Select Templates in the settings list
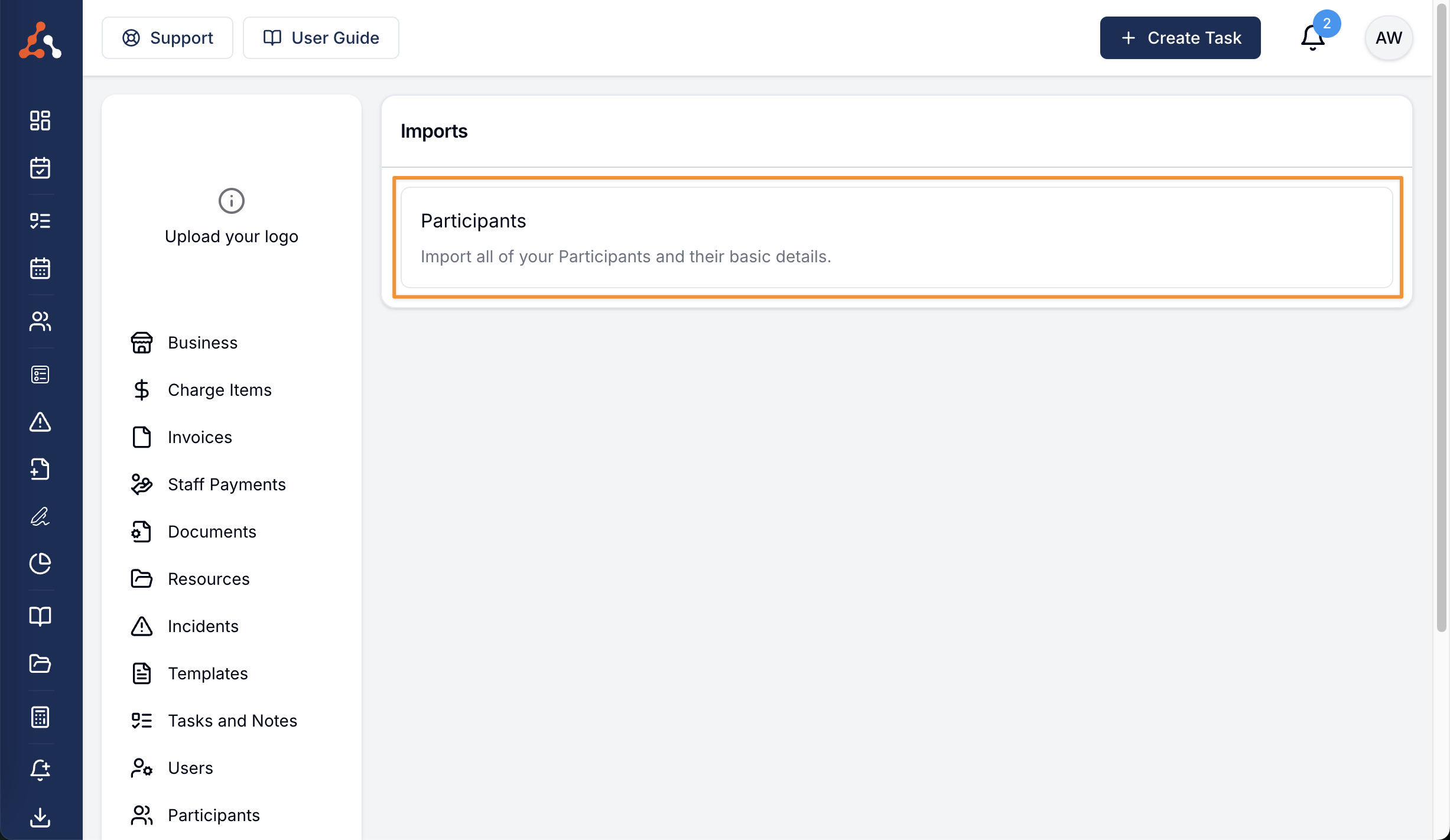The width and height of the screenshot is (1450, 840). [x=207, y=673]
